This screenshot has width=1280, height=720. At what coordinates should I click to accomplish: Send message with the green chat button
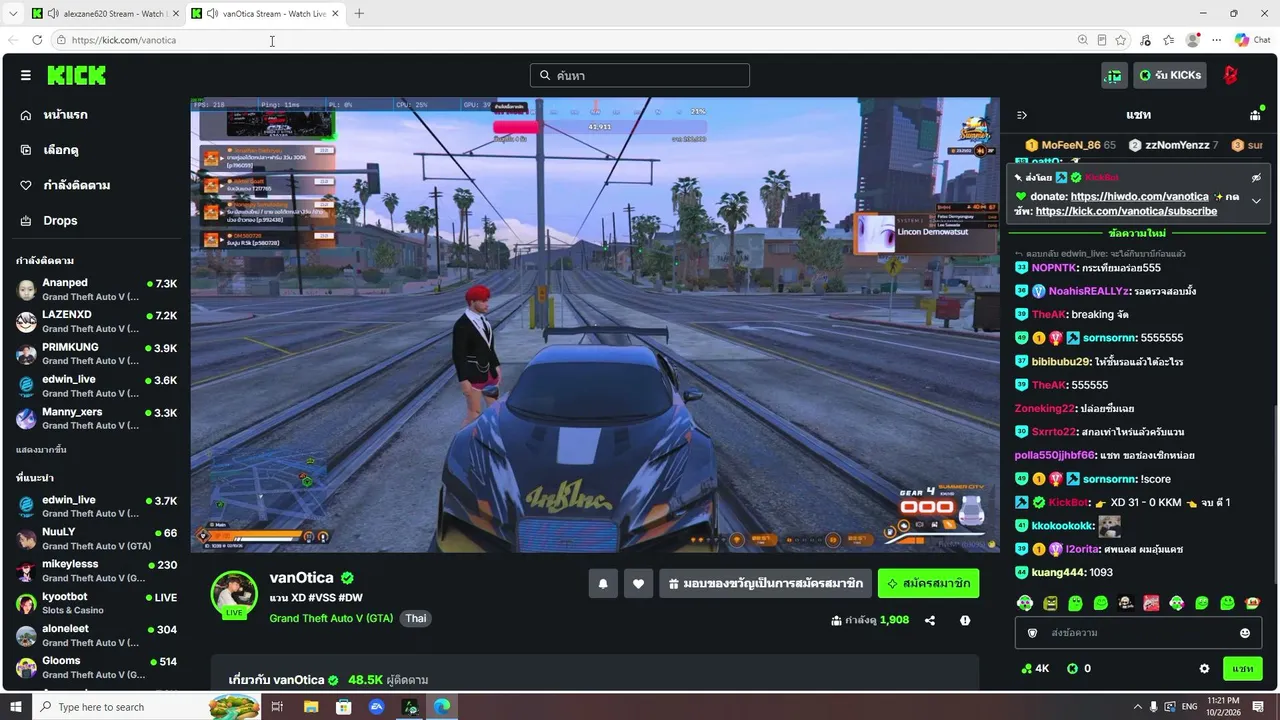coord(1243,668)
